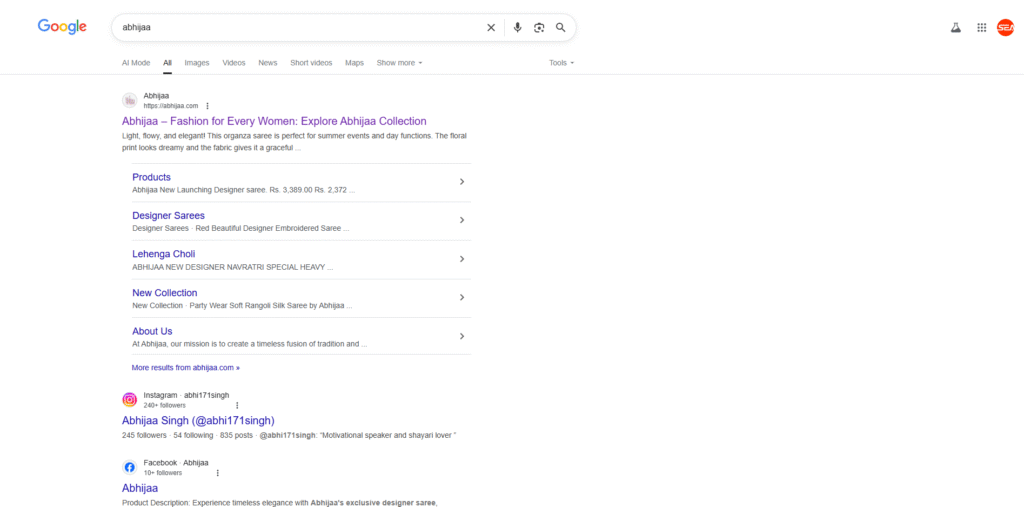
Task: Click the Facebook result logo icon
Action: 129,467
